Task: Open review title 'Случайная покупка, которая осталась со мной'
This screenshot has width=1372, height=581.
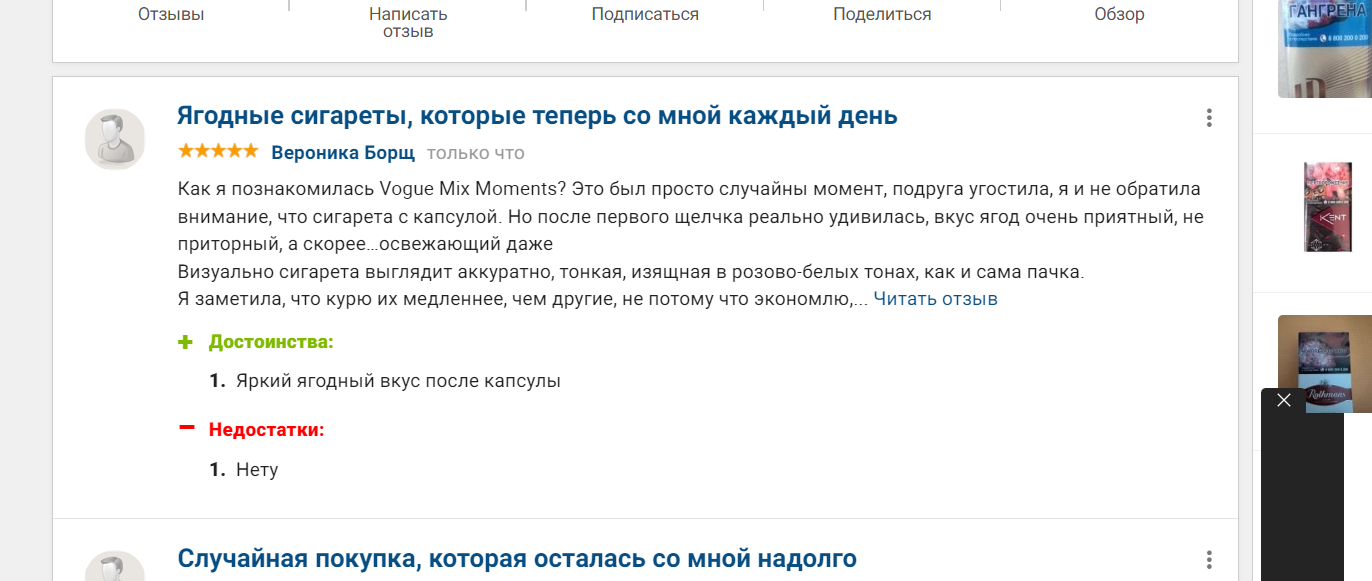Action: pyautogui.click(x=517, y=558)
